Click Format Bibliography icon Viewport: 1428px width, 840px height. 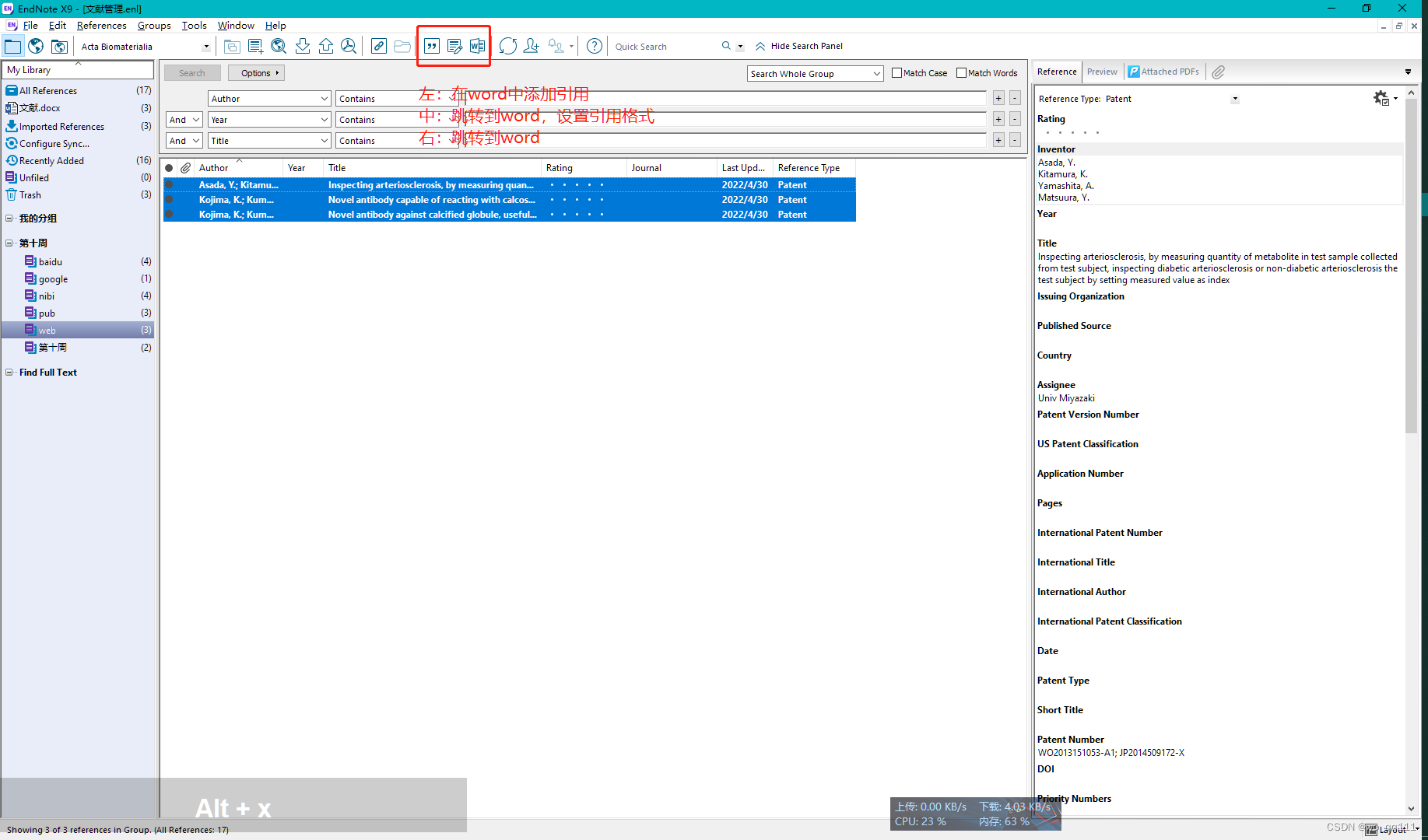(454, 46)
